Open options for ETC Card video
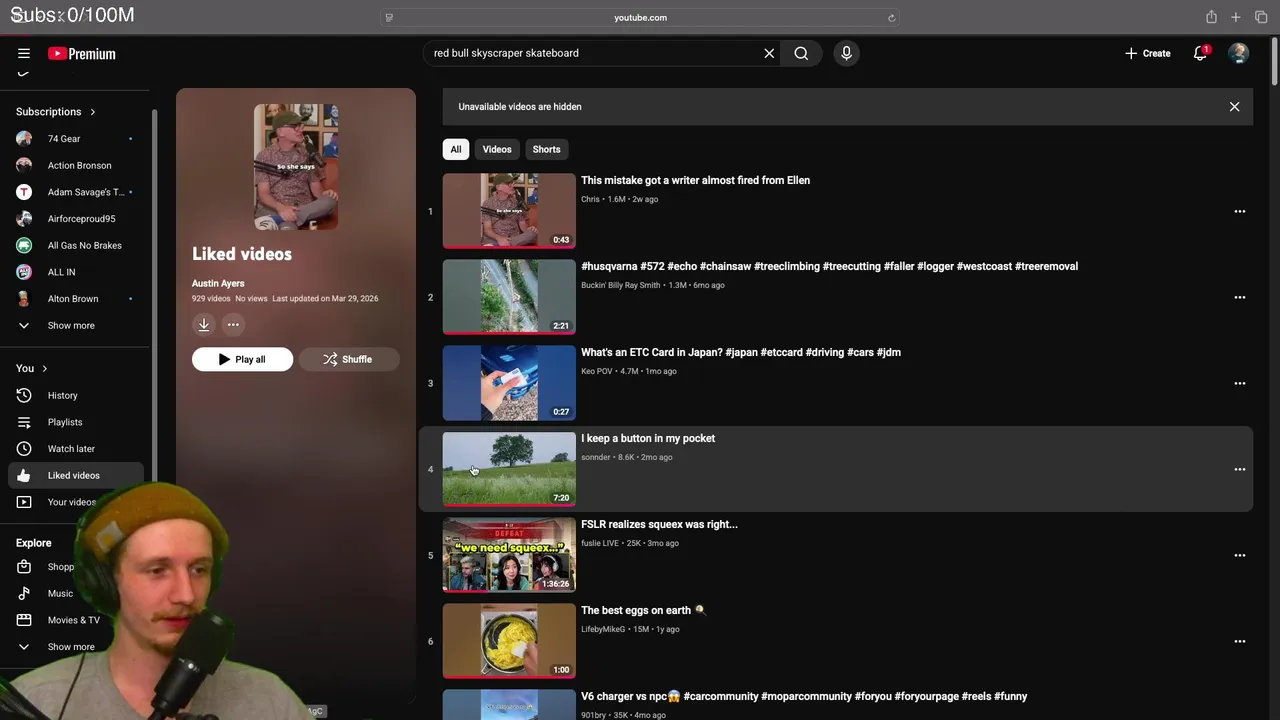This screenshot has height=720, width=1280. (x=1240, y=383)
